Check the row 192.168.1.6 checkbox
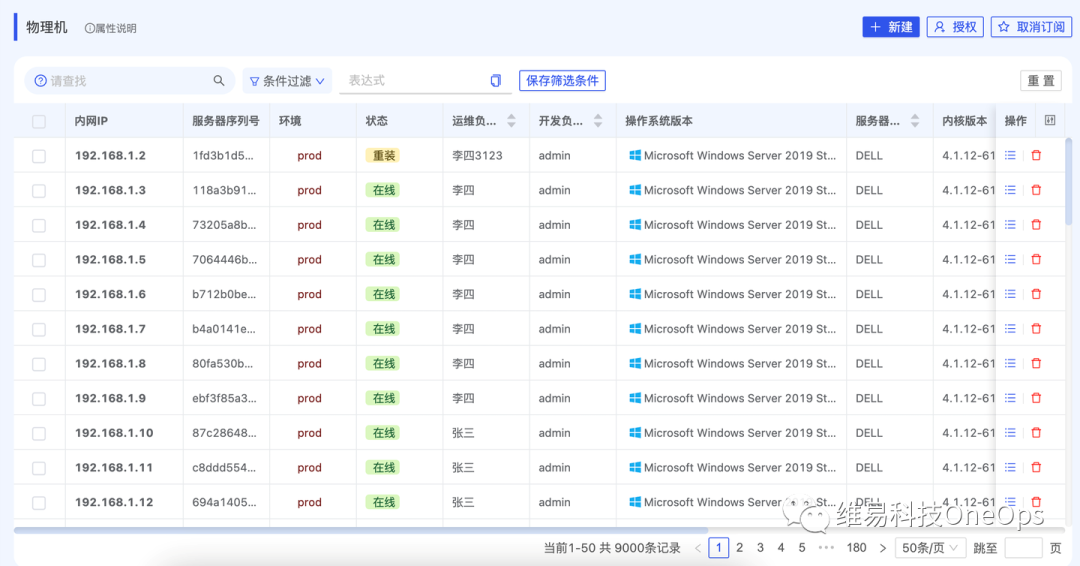The height and width of the screenshot is (566, 1080). pyautogui.click(x=39, y=295)
